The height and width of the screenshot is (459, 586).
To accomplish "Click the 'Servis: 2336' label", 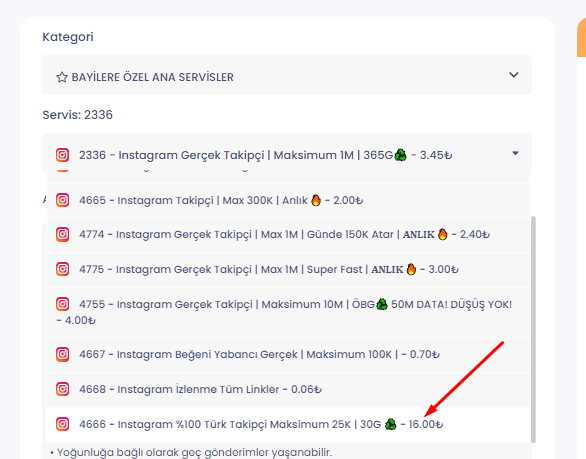I will pyautogui.click(x=77, y=115).
